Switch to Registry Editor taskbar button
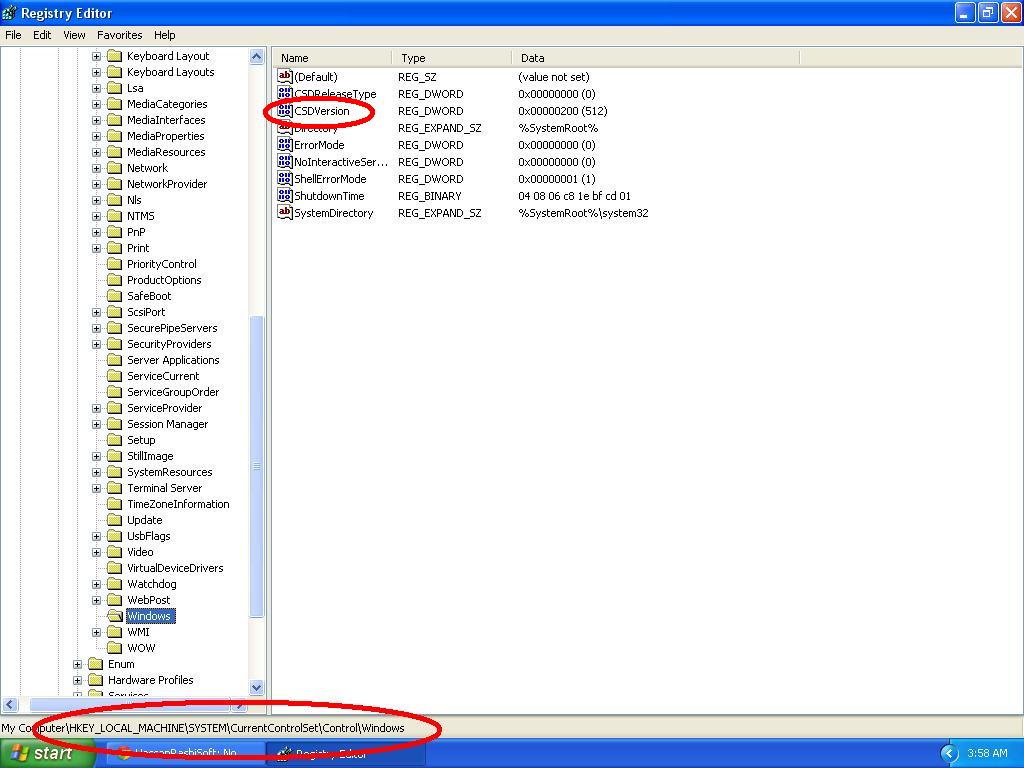The image size is (1024, 768). click(x=346, y=754)
